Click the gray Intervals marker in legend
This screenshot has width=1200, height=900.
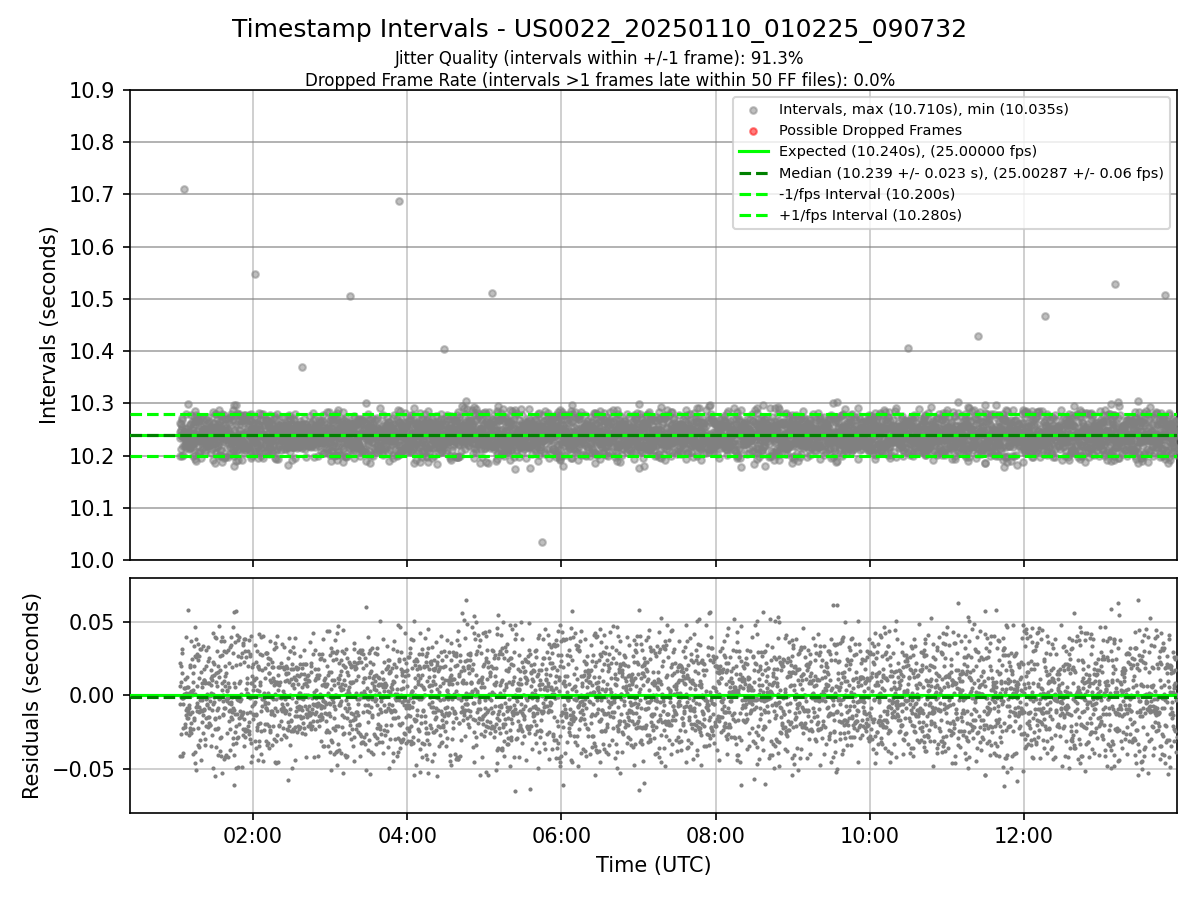coord(753,110)
